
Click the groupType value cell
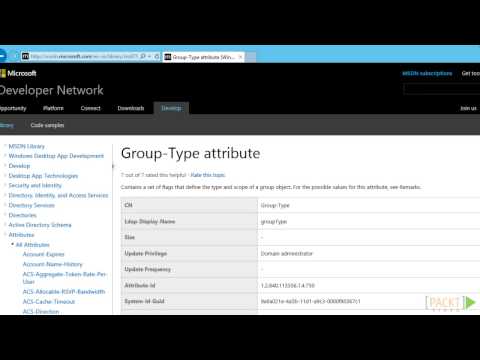(274, 222)
